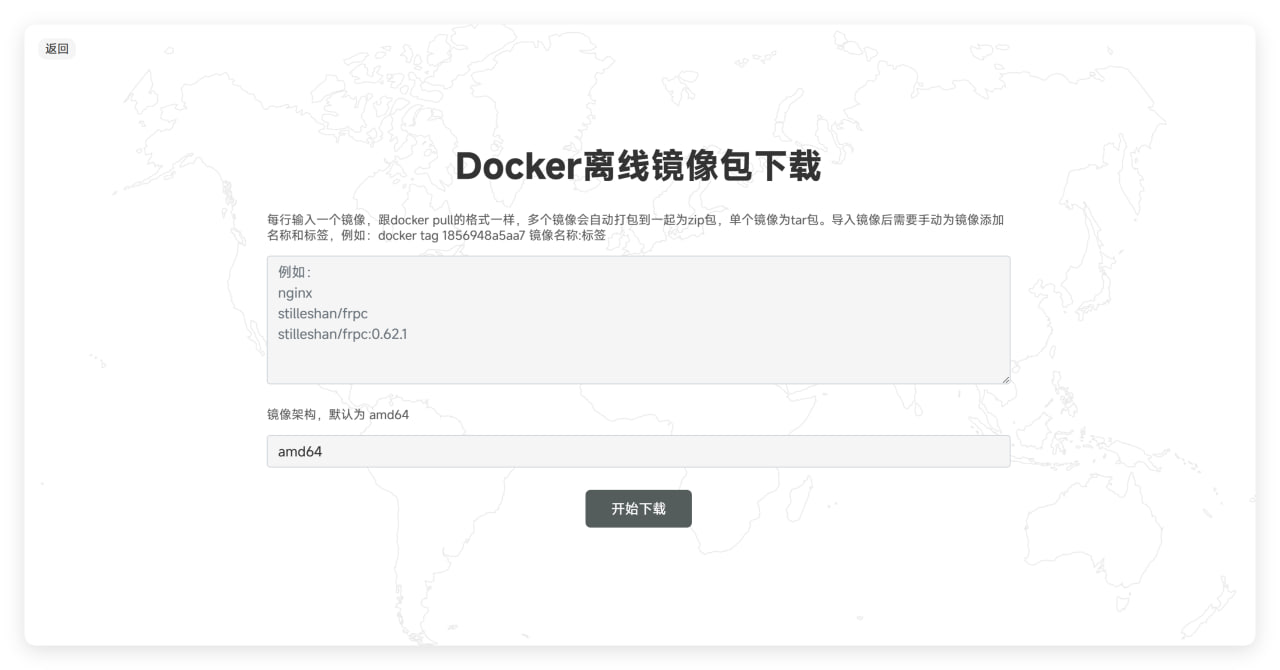Viewport: 1280px width, 670px height.
Task: Click the Docker离线镜像包下载 heading
Action: (x=638, y=167)
